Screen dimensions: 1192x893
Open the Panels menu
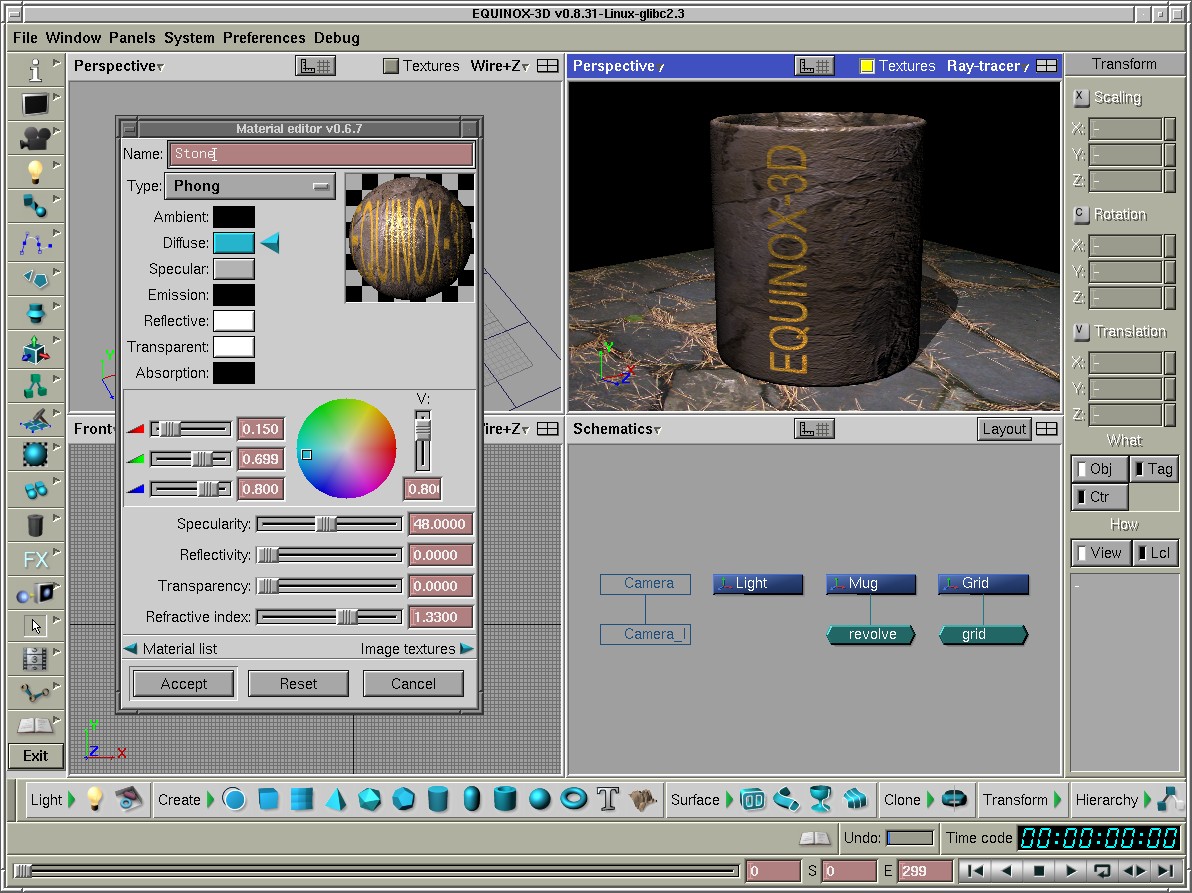(x=132, y=37)
